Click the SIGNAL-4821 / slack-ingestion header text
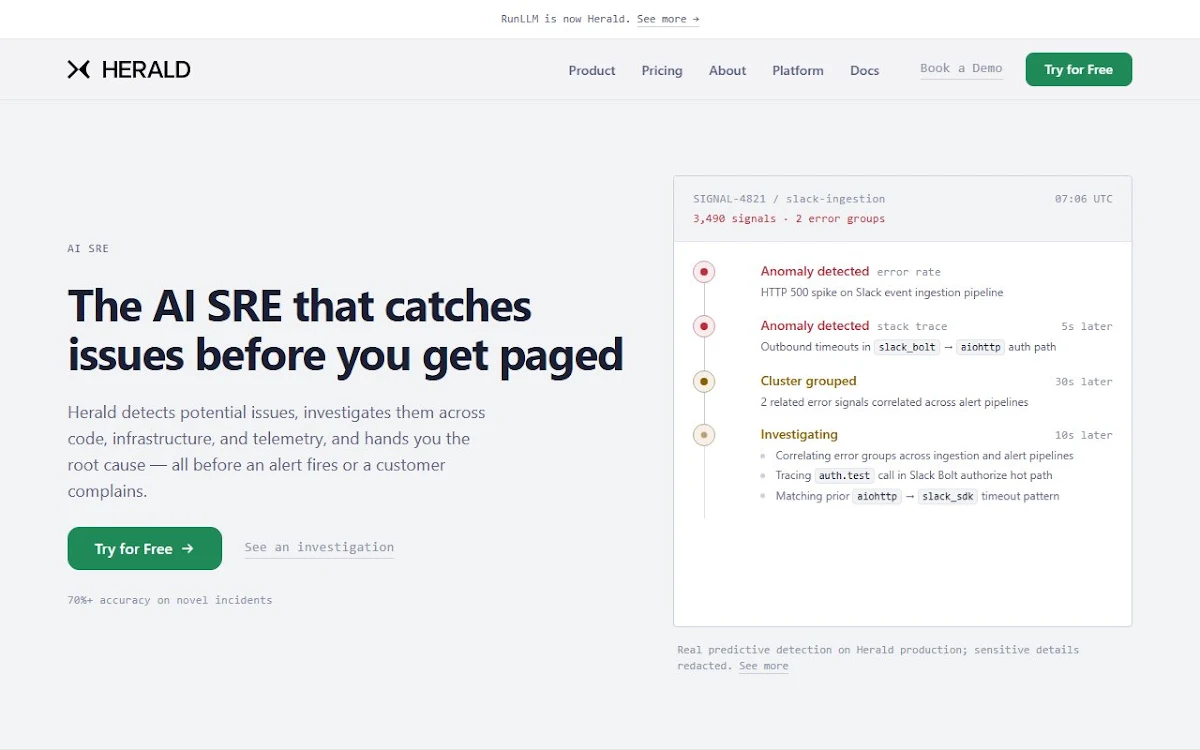This screenshot has width=1200, height=750. click(x=789, y=199)
